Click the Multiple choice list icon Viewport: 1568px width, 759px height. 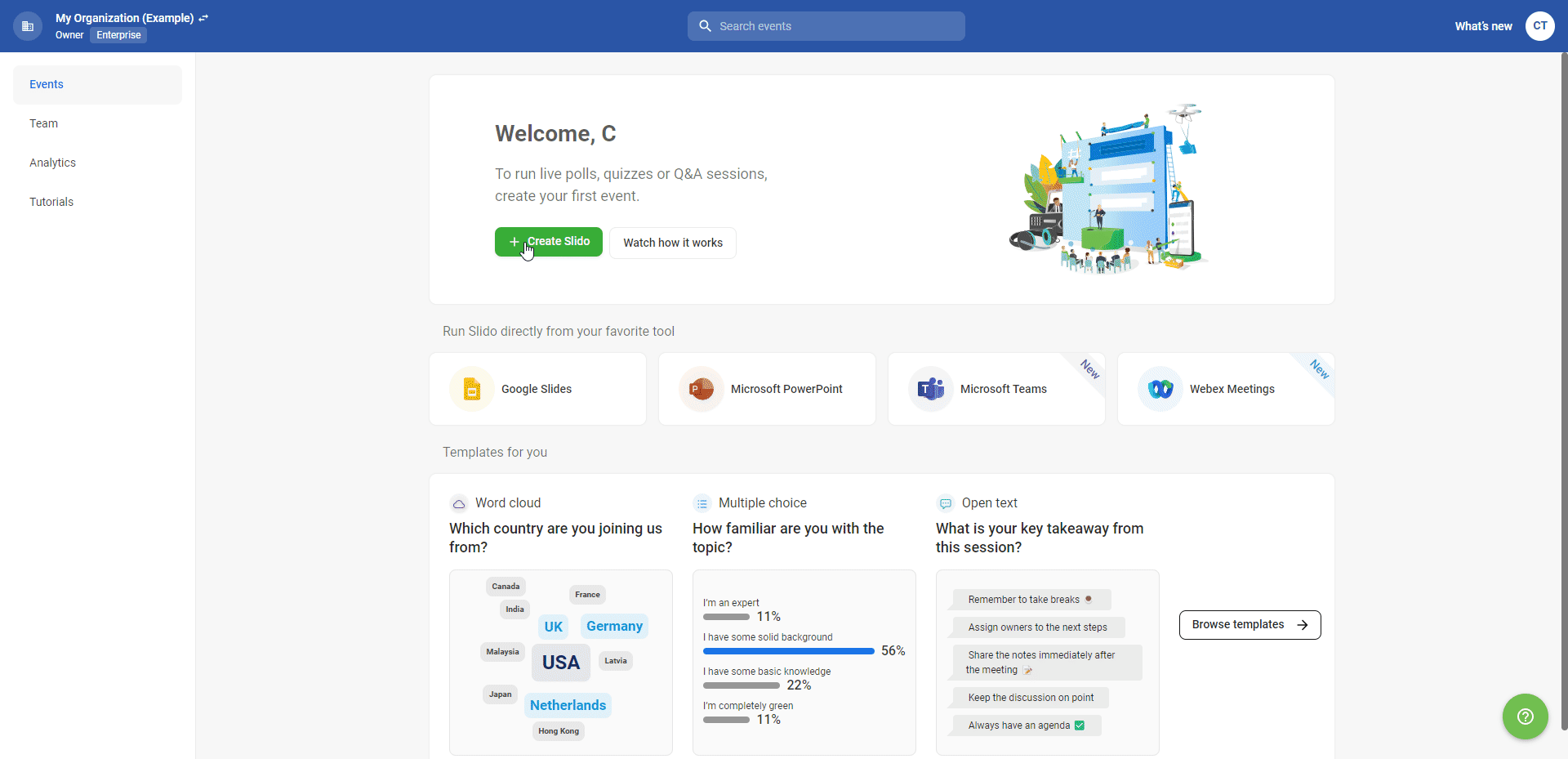click(702, 503)
